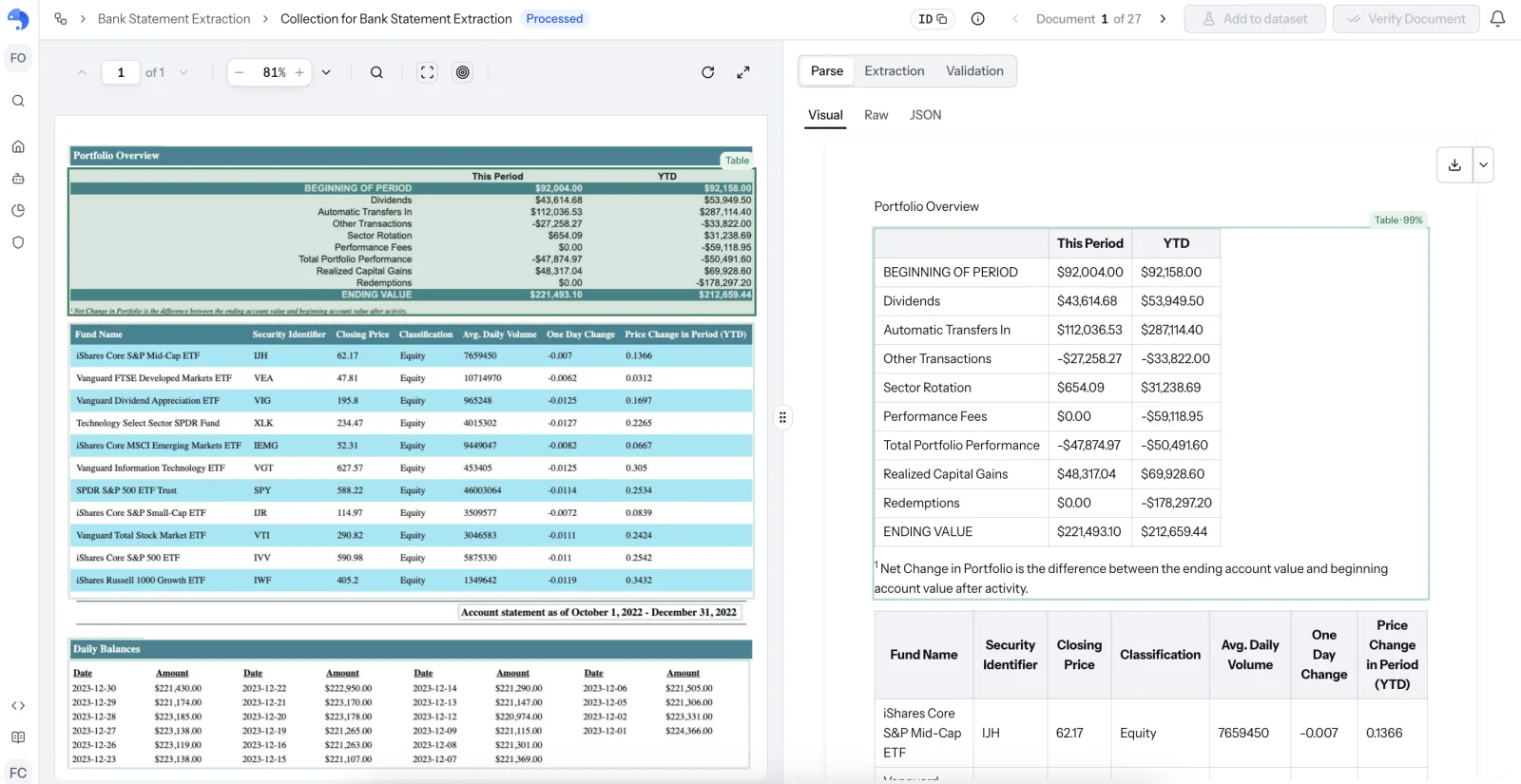Zoom out with minus button
The image size is (1521, 784).
pyautogui.click(x=240, y=72)
